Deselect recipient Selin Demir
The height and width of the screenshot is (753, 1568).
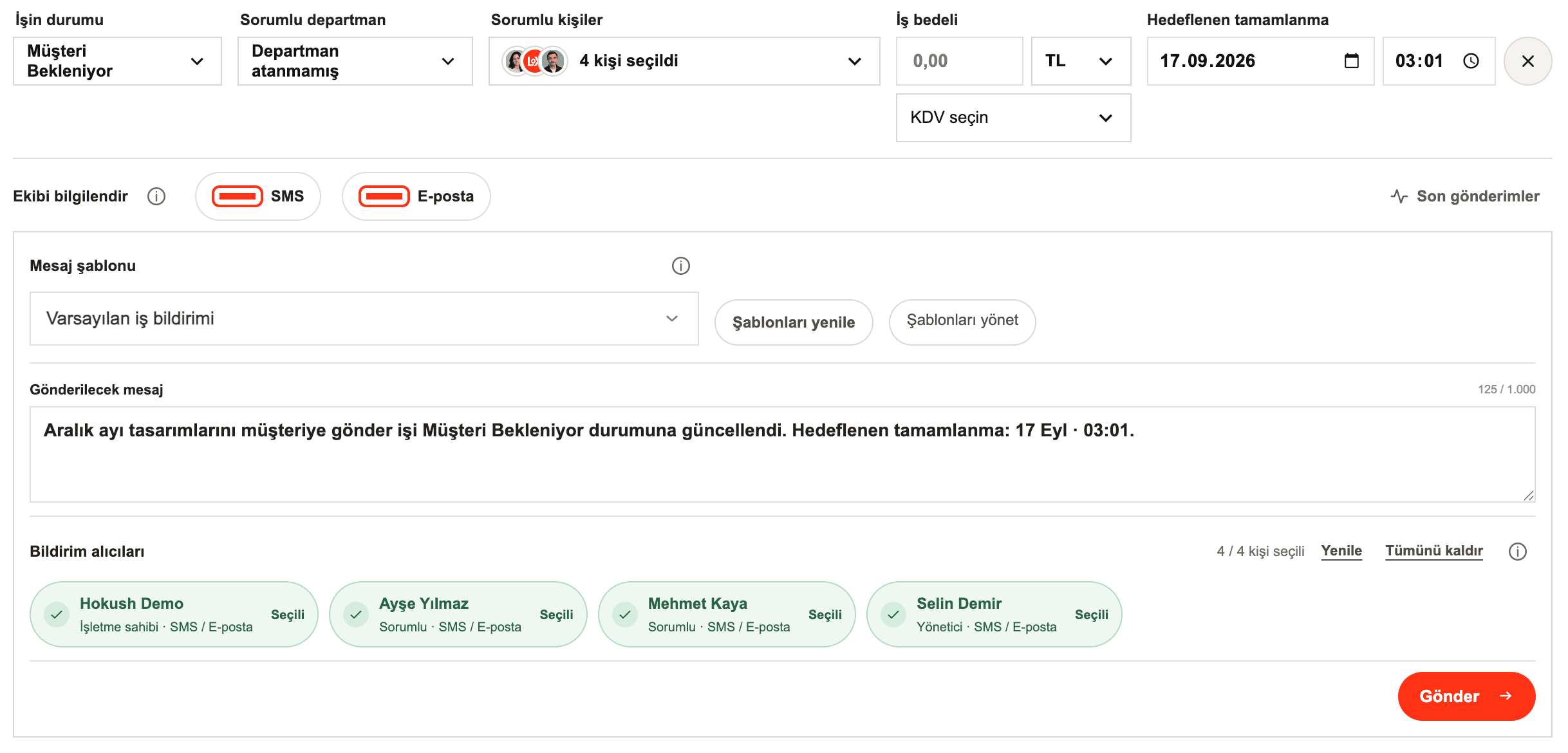click(994, 615)
